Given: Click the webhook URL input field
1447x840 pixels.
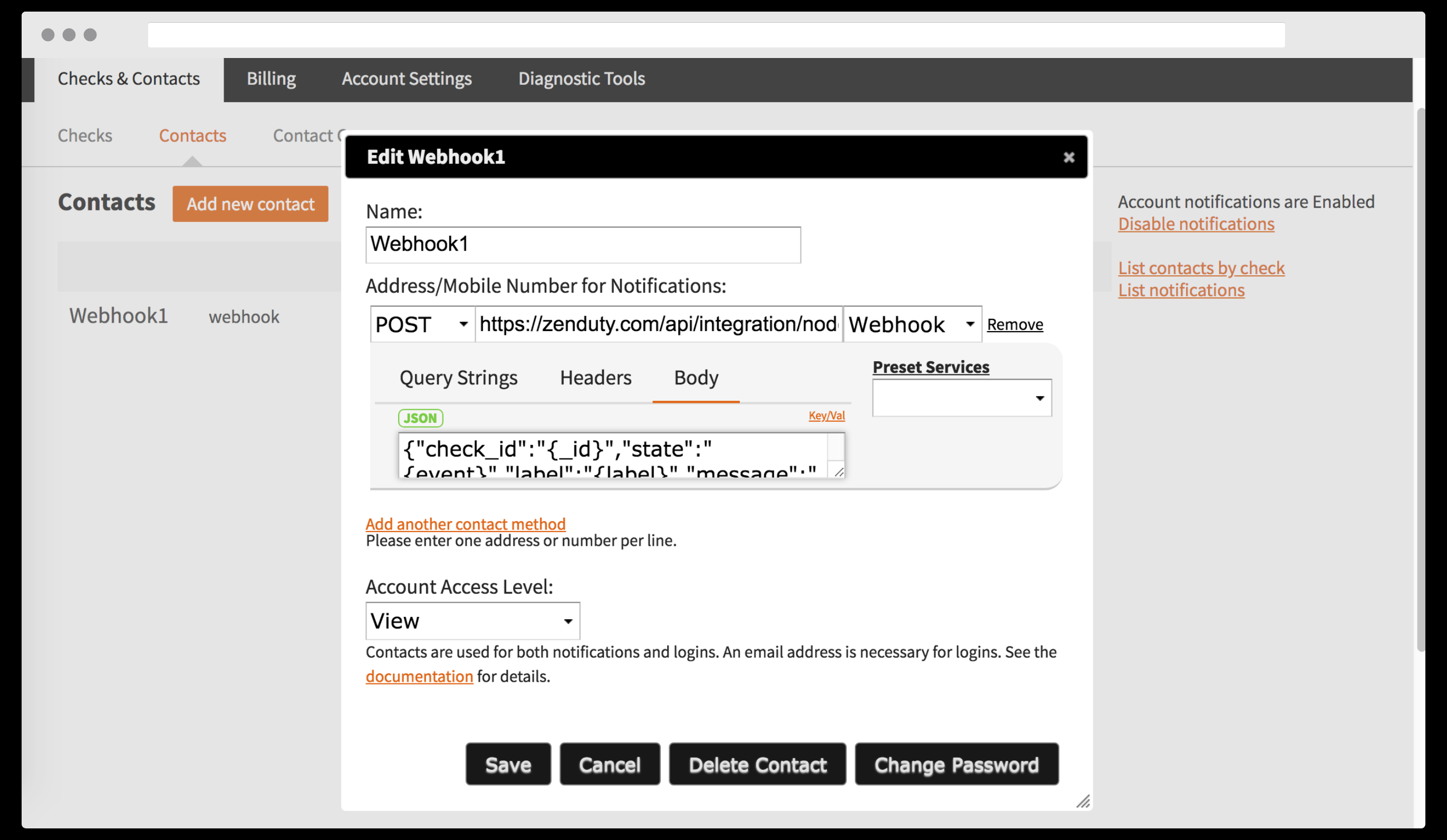Looking at the screenshot, I should coord(658,324).
